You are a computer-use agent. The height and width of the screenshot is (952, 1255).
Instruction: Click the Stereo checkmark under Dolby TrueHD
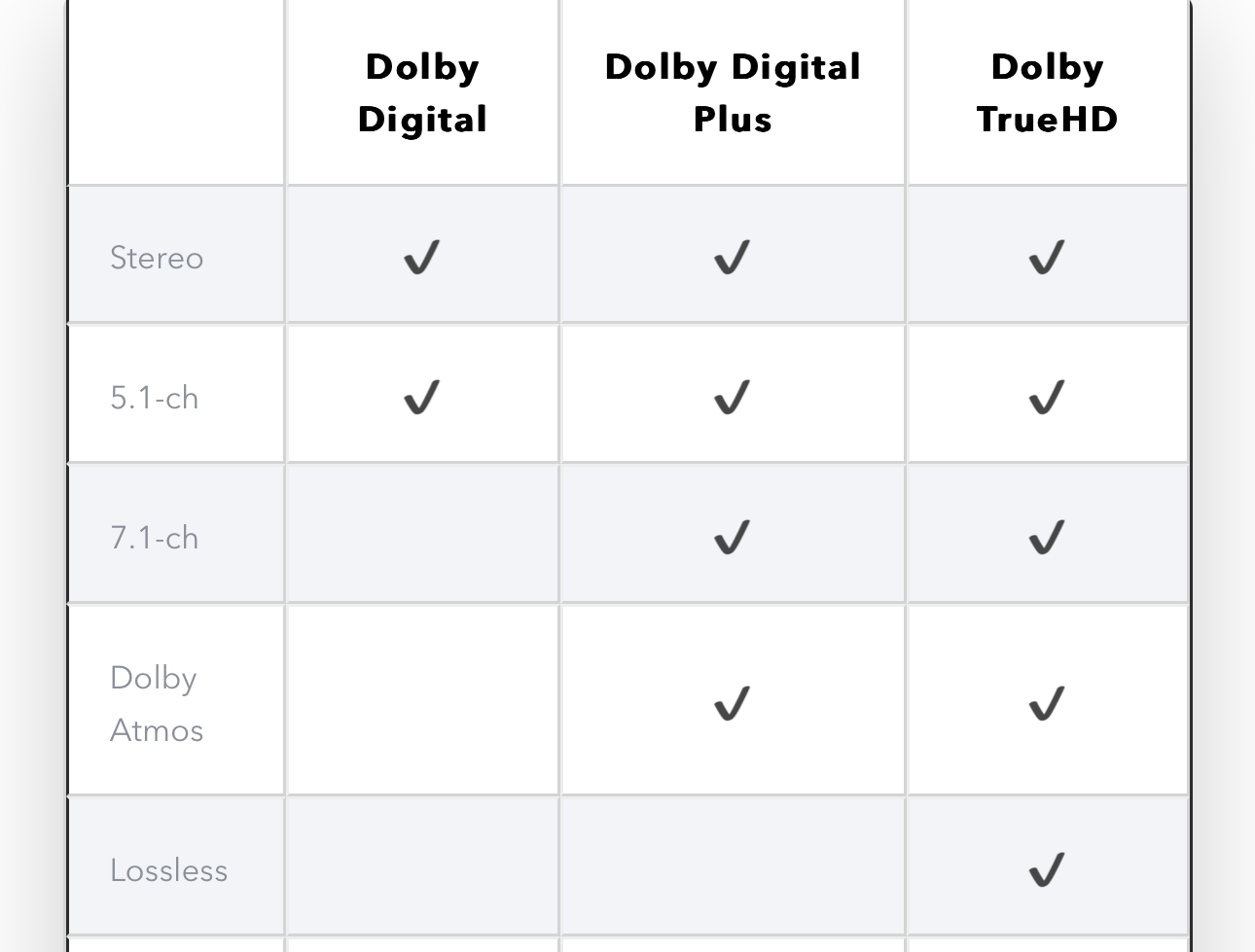point(1047,258)
